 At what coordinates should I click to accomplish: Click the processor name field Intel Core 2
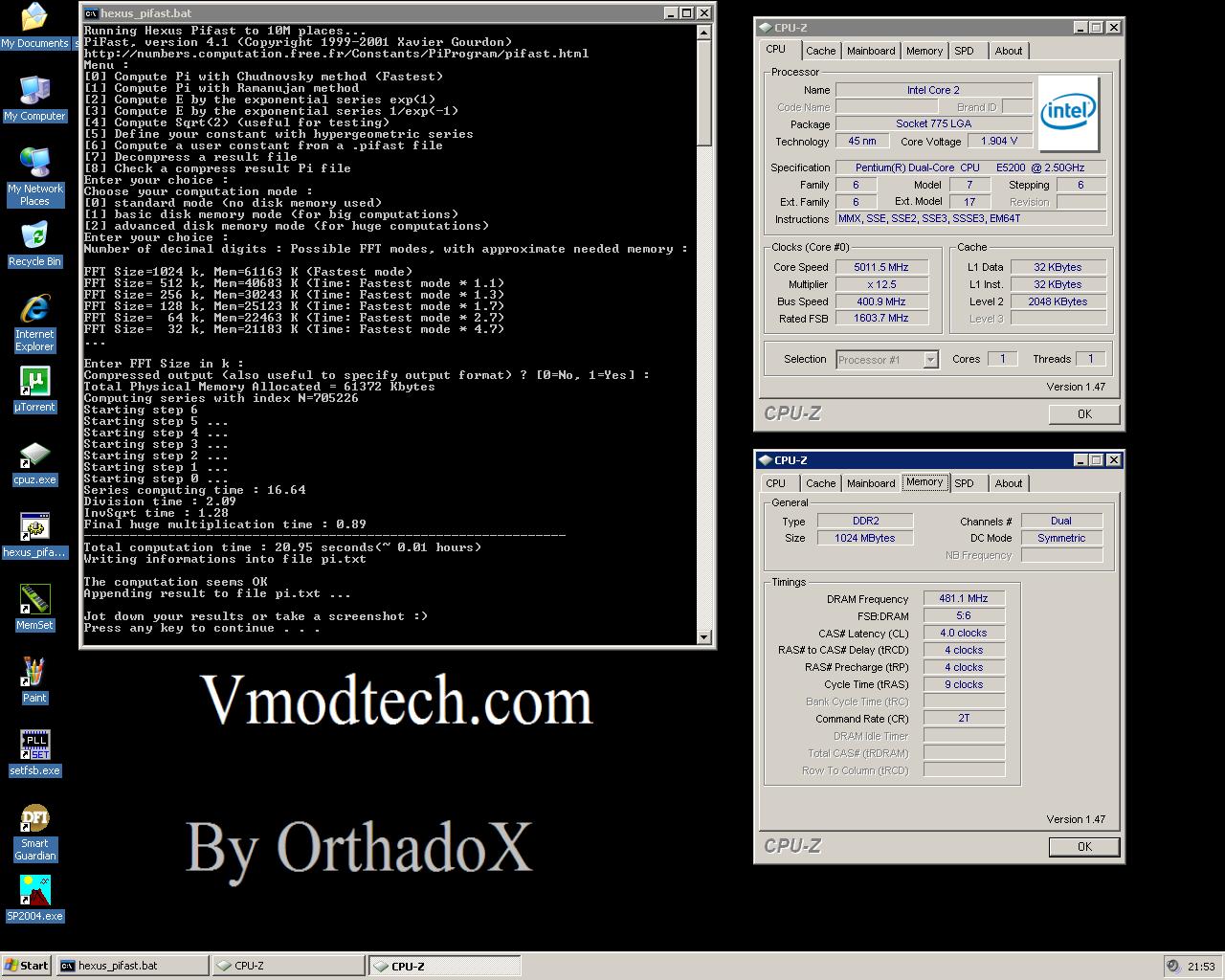[933, 90]
